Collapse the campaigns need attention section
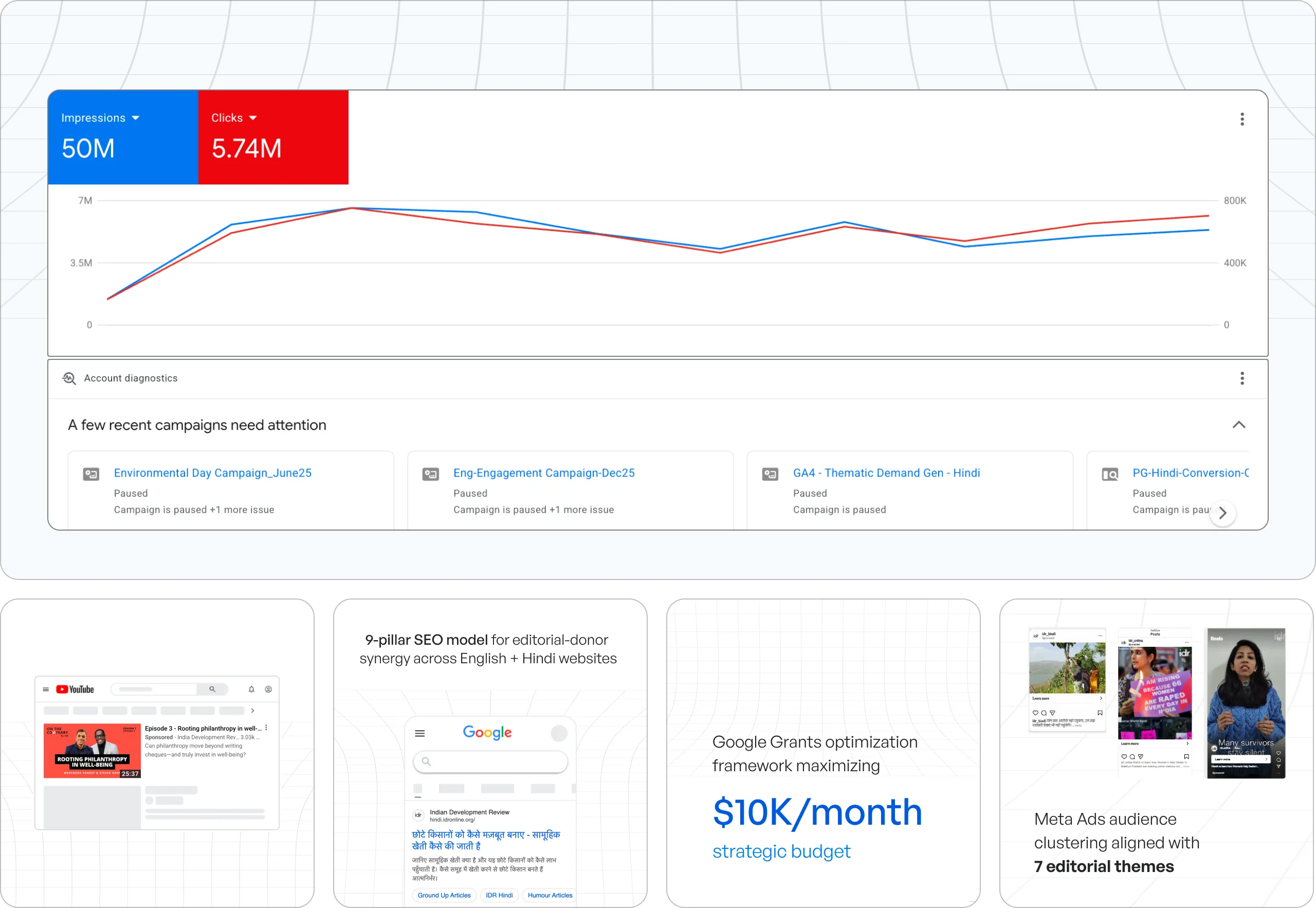The width and height of the screenshot is (1316, 908). click(1239, 425)
